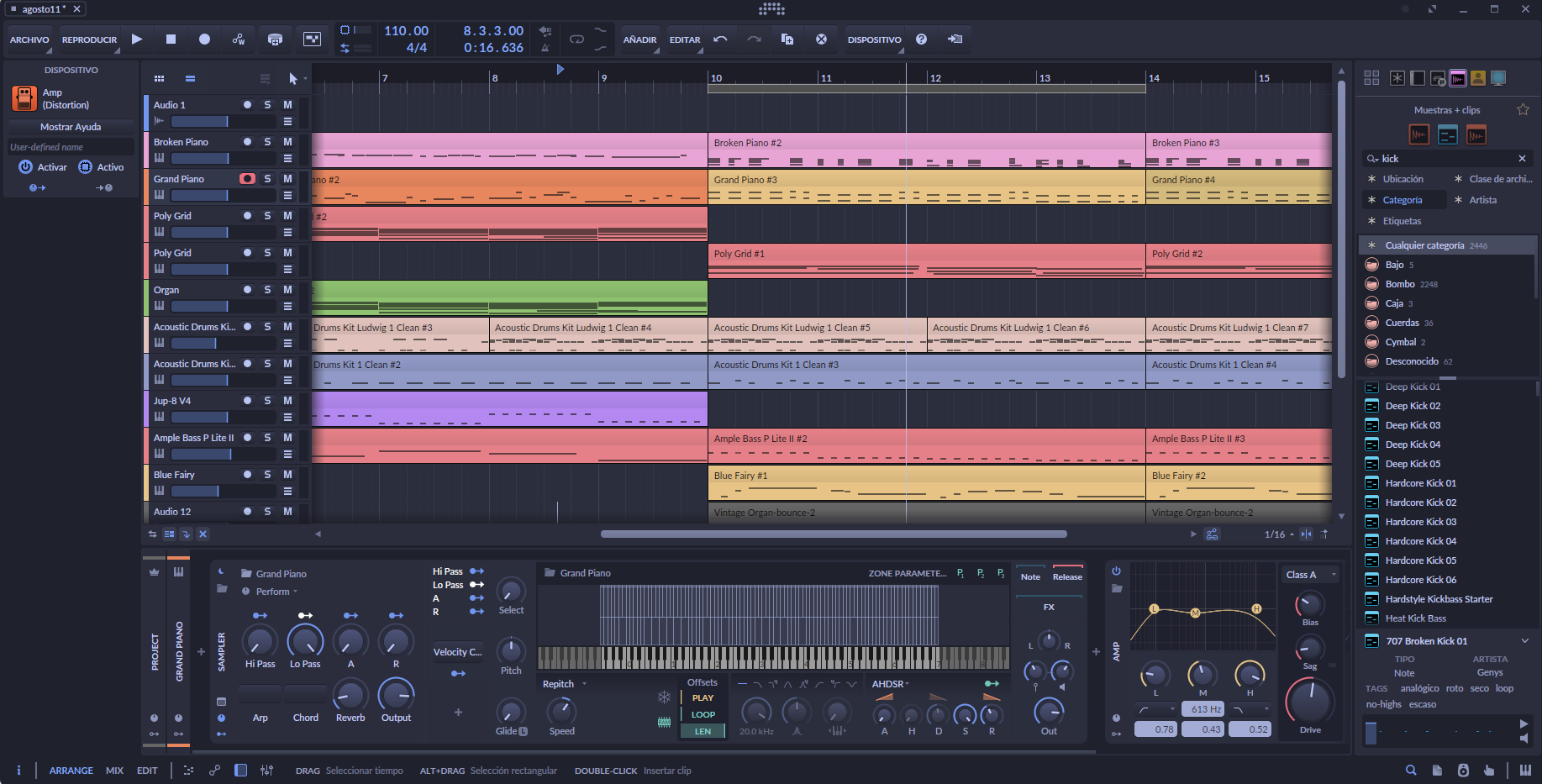The height and width of the screenshot is (784, 1542).
Task: Clear the kick search text
Action: [1522, 158]
